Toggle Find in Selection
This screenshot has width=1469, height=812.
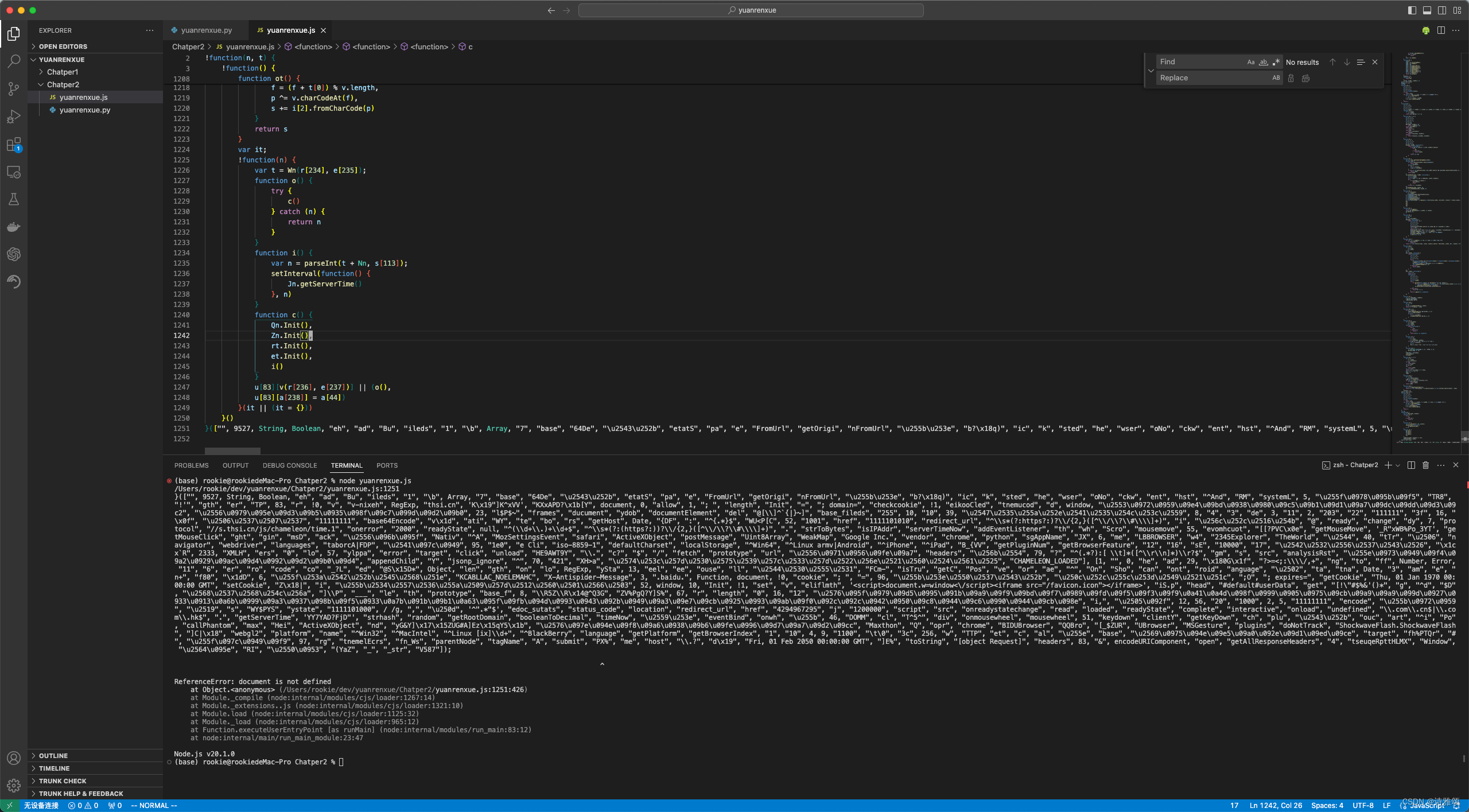[1361, 62]
